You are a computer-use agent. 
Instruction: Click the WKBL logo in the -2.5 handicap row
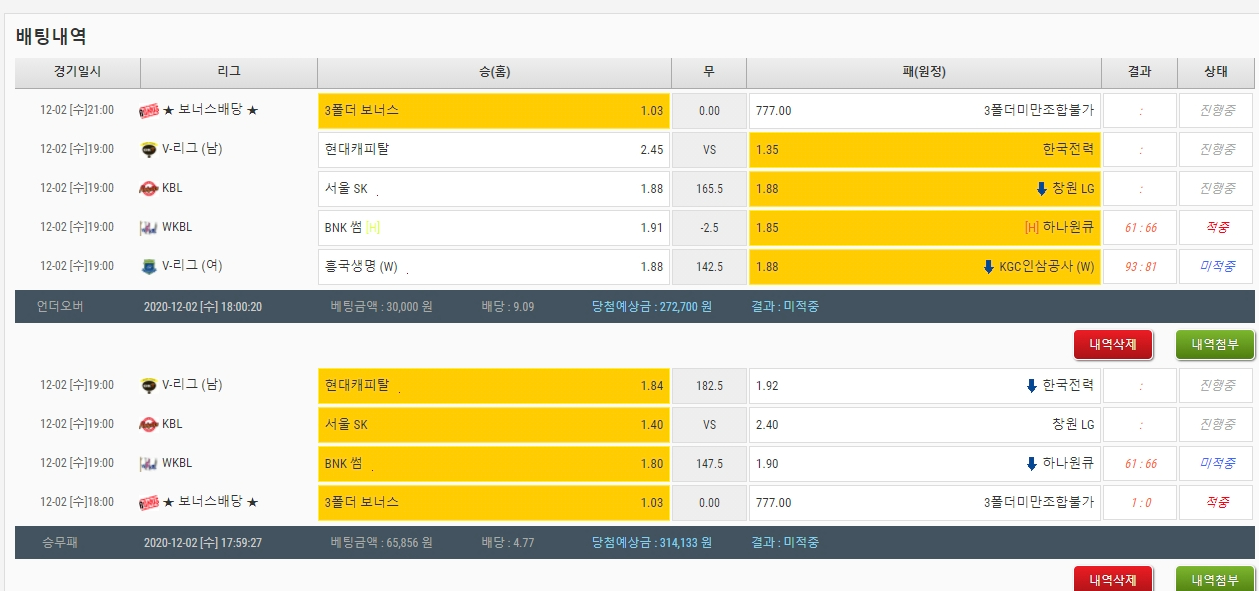click(x=149, y=227)
